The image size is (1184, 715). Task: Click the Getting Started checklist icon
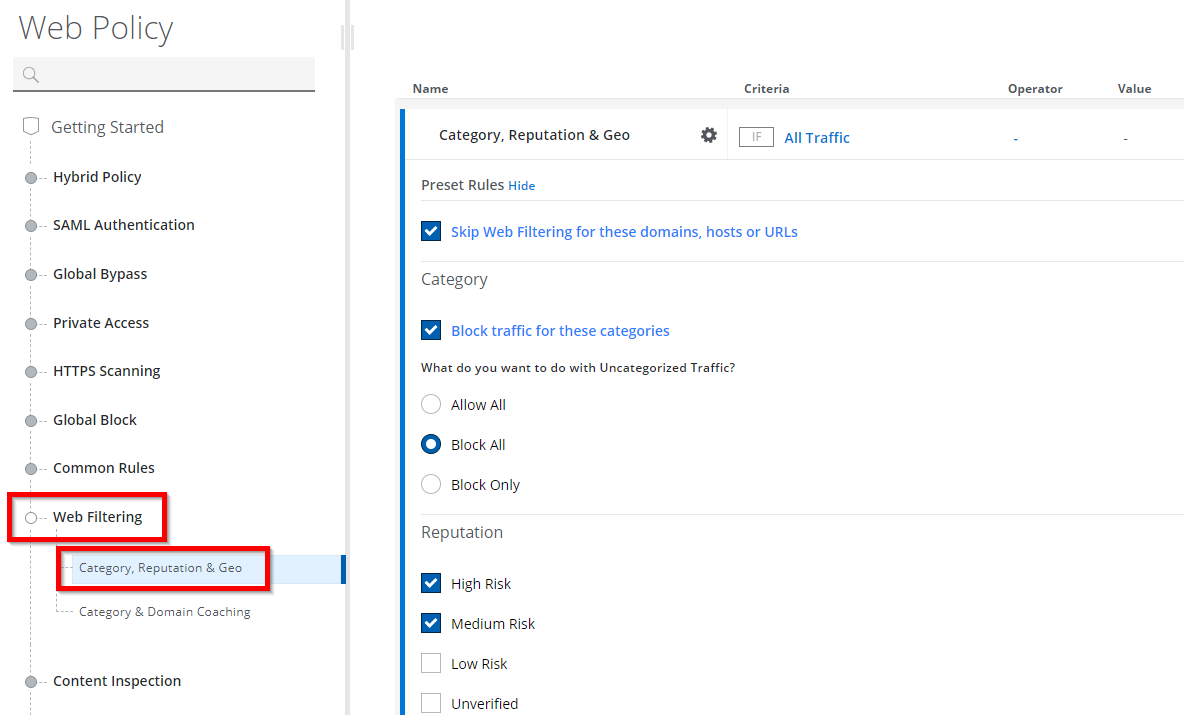pyautogui.click(x=30, y=126)
